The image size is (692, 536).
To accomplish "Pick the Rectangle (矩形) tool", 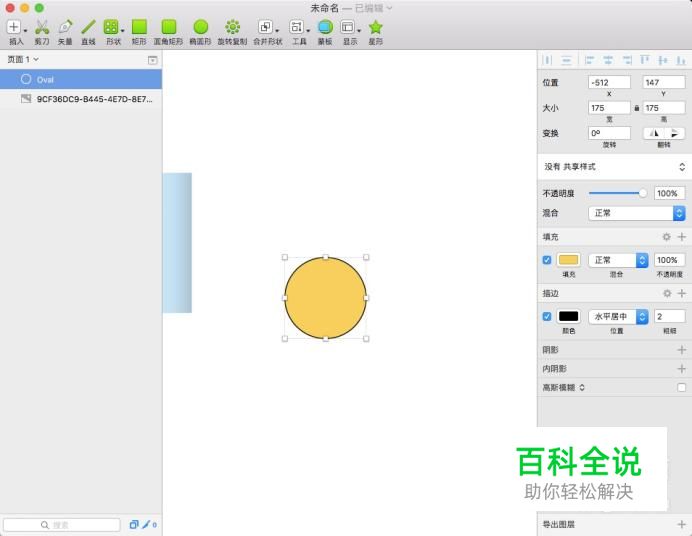I will [139, 29].
